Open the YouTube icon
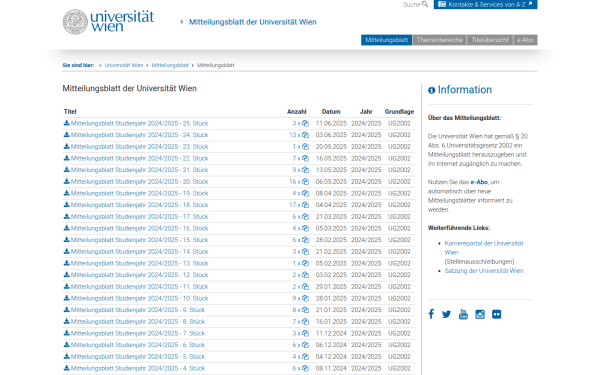Viewport: 600px width, 375px height. tap(463, 314)
